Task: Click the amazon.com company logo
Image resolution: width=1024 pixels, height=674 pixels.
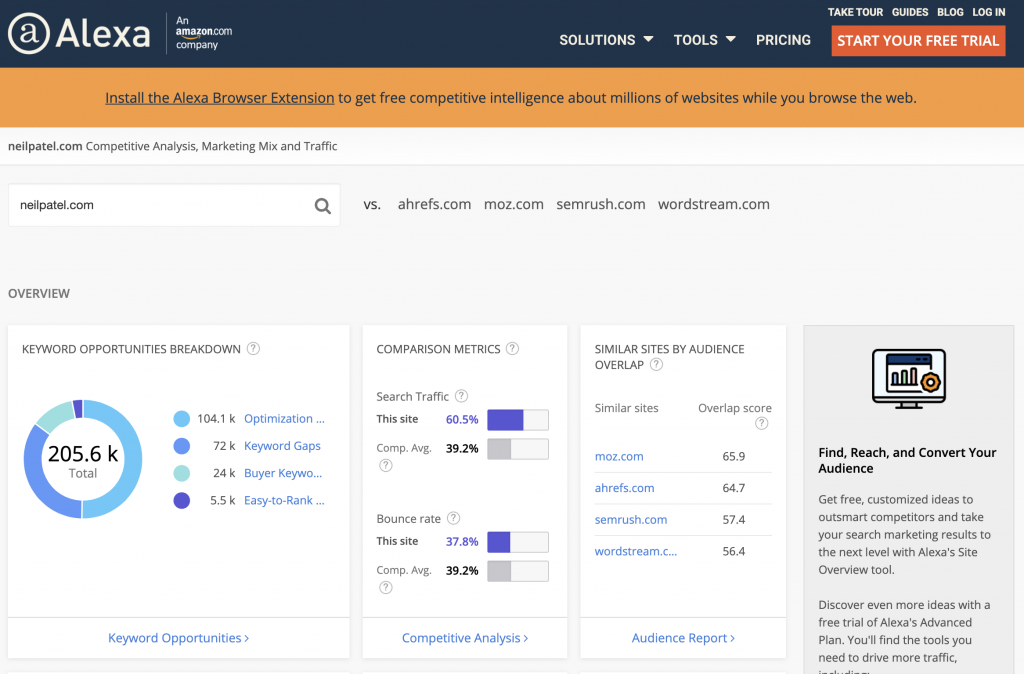Action: pyautogui.click(x=204, y=33)
